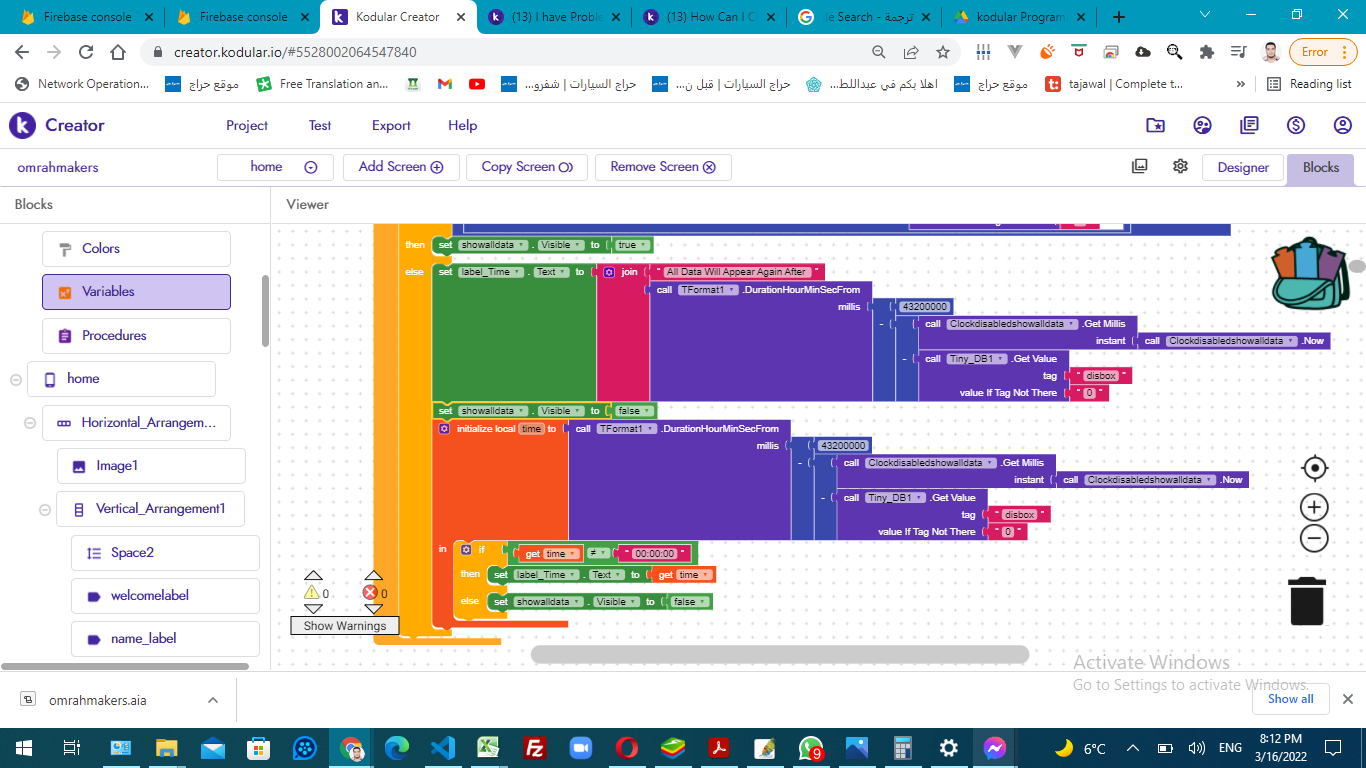
Task: Open the project settings gear icon
Action: pos(1180,166)
